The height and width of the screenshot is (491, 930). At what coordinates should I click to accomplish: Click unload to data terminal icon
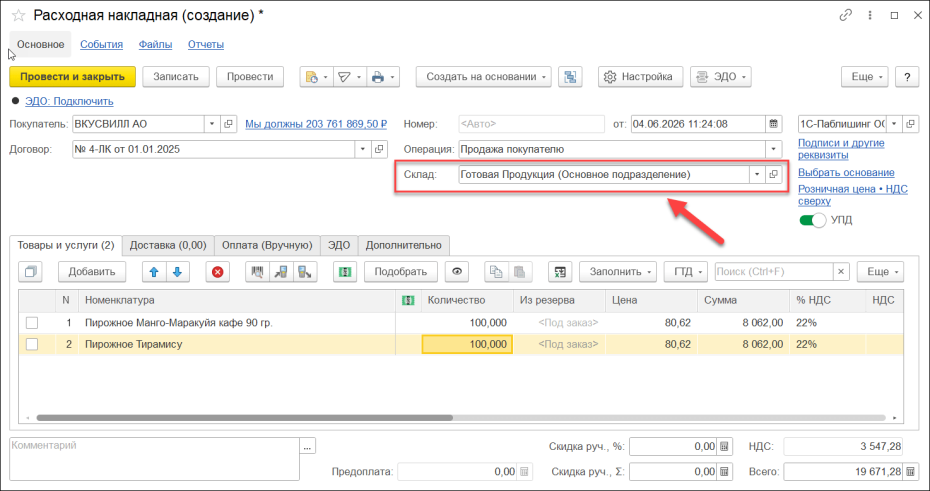[305, 272]
